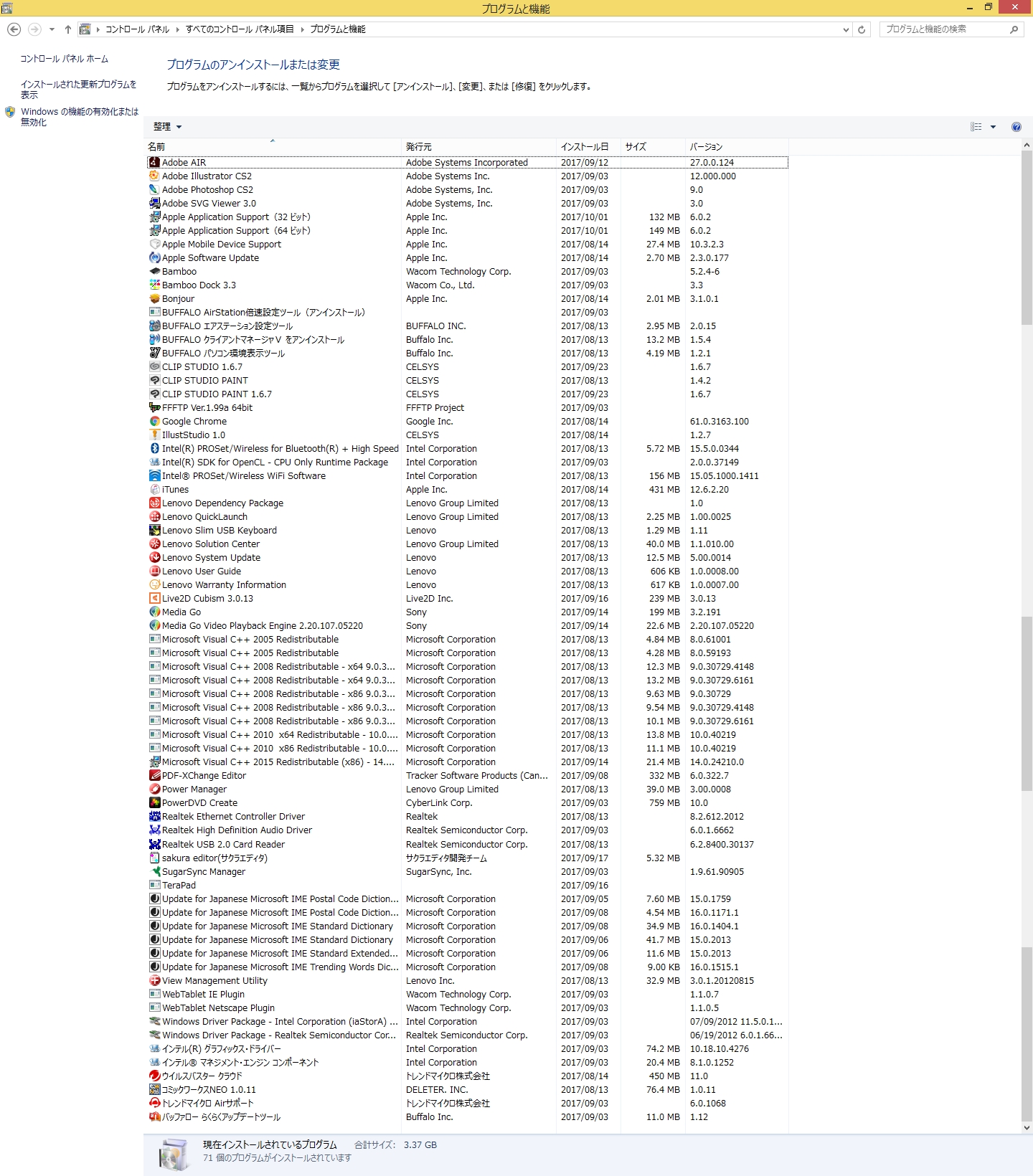Screen dimensions: 1033x1176
Task: Click the CLIP STUDIO PAINT 1.6.7 icon
Action: pos(154,394)
